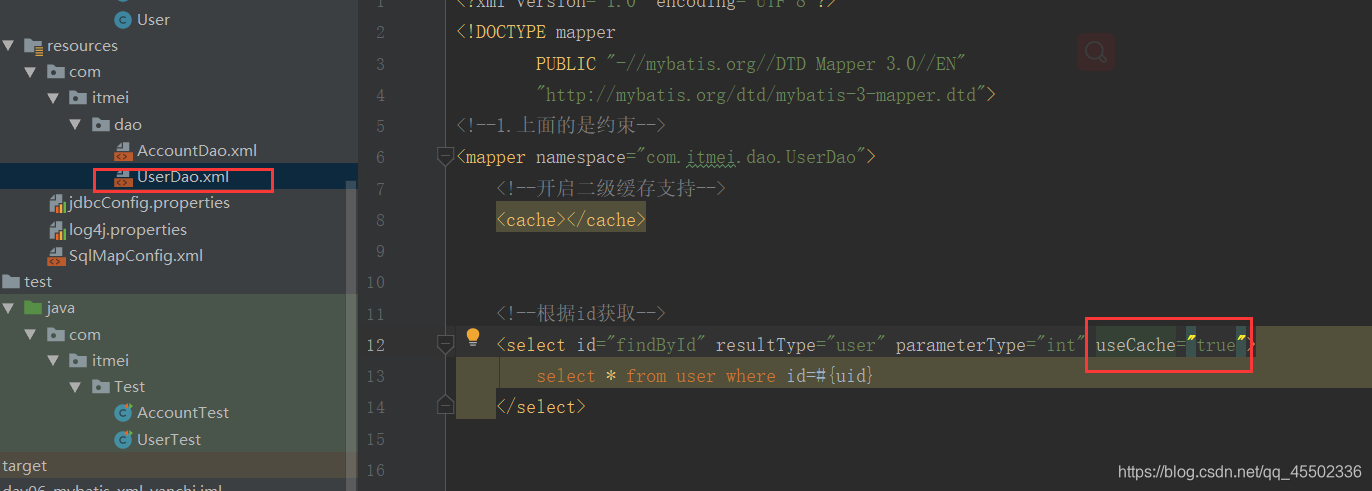Image resolution: width=1372 pixels, height=491 pixels.
Task: Click the 根据id获取 comment
Action: tap(581, 314)
